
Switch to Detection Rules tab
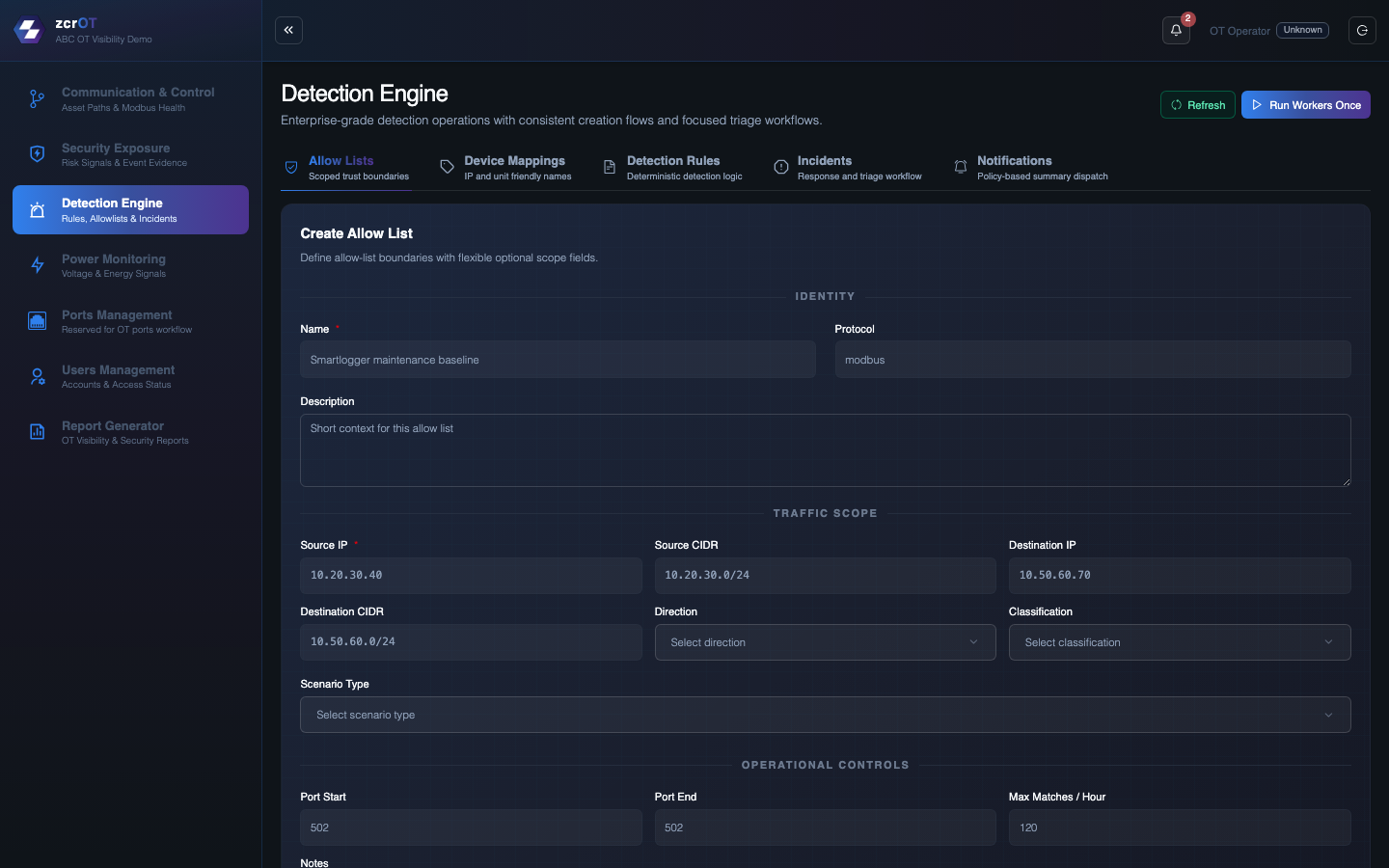(x=672, y=168)
